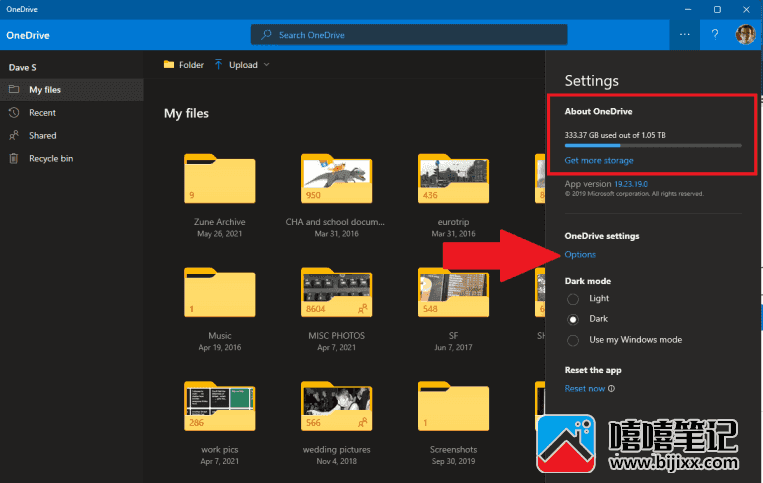This screenshot has height=483, width=763.
Task: Select the Light mode radio button
Action: (x=573, y=299)
